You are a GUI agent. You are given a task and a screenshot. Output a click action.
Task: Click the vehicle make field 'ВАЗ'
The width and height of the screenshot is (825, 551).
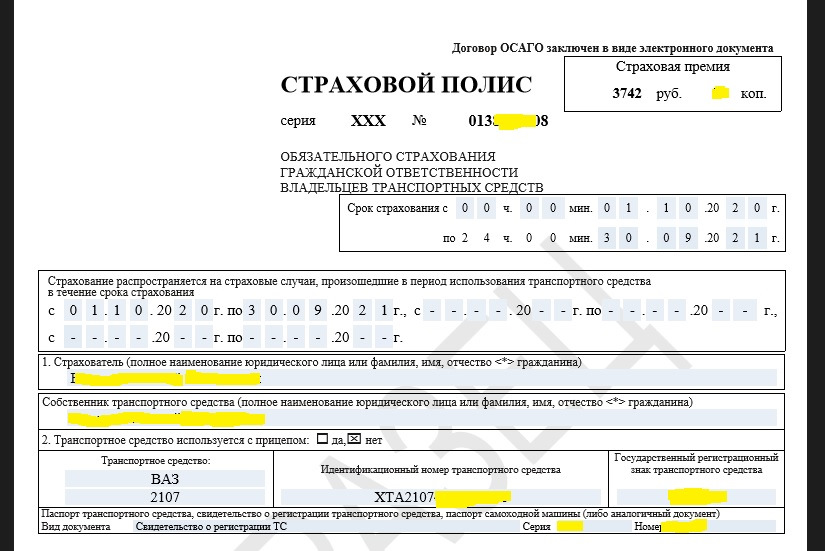[165, 479]
